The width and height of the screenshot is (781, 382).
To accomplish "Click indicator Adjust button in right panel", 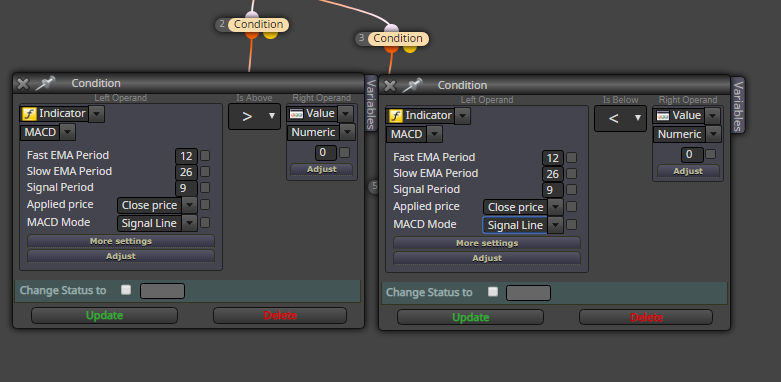I will pyautogui.click(x=487, y=258).
